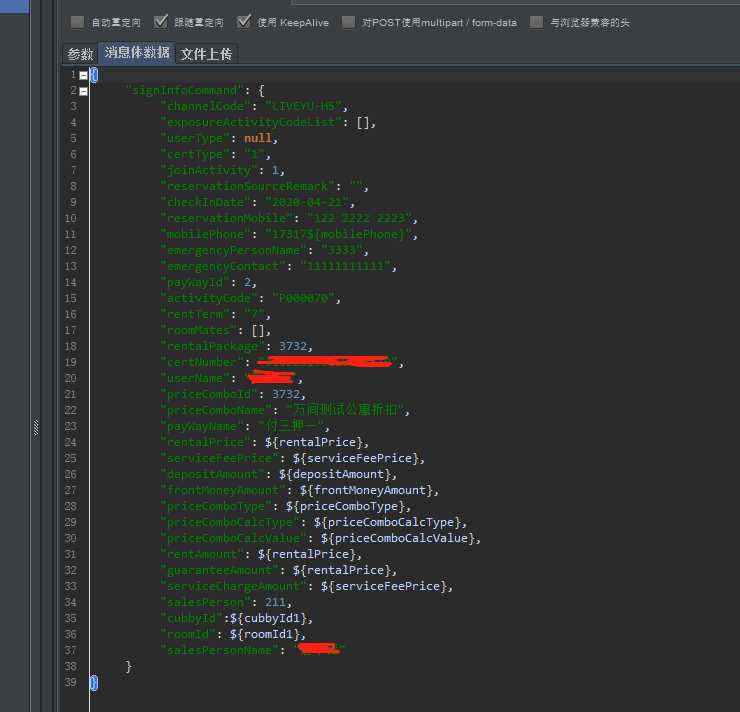Click the ${roomId1} variable on line 36
Image resolution: width=740 pixels, height=712 pixels.
tap(264, 634)
